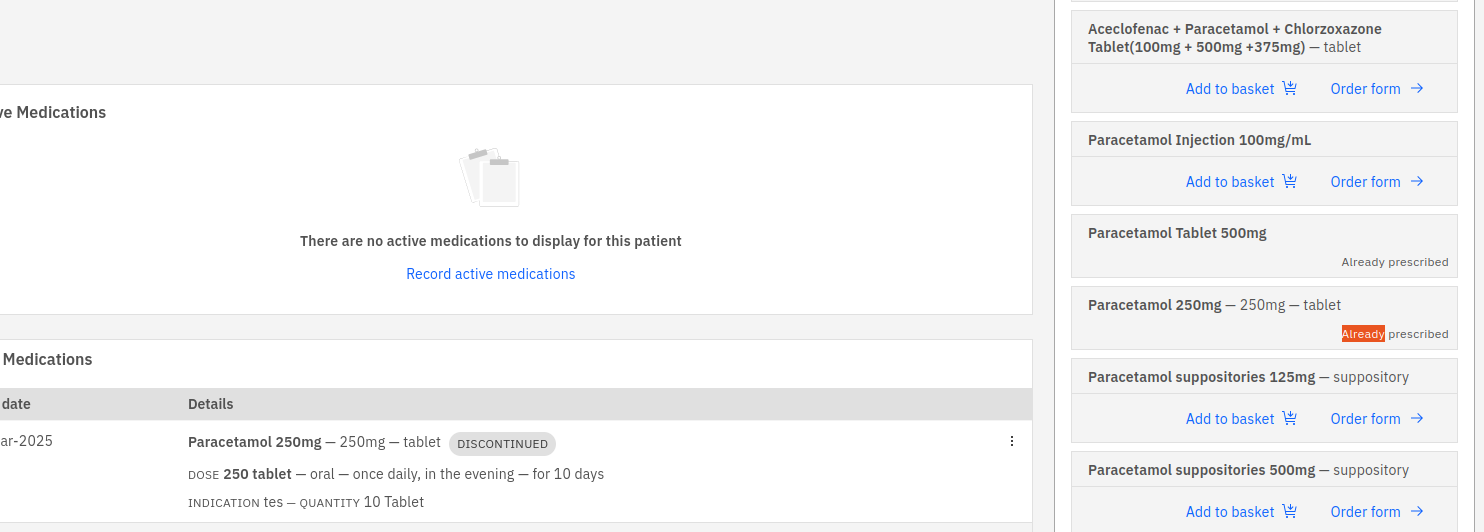Click 'Already prescribed' under Paracetamol Tablet 500mg
Viewport: 1484px width, 532px height.
click(x=1394, y=262)
